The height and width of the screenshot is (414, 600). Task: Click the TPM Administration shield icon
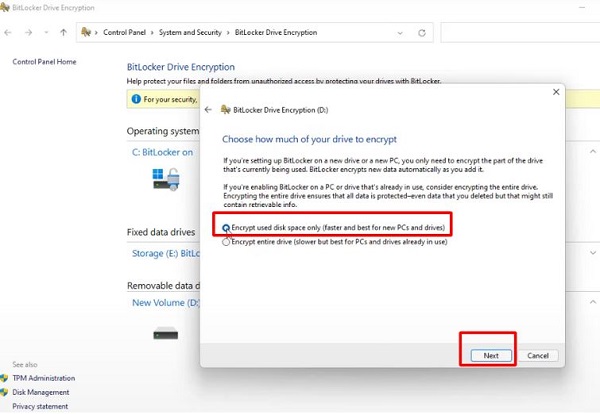[x=4, y=378]
